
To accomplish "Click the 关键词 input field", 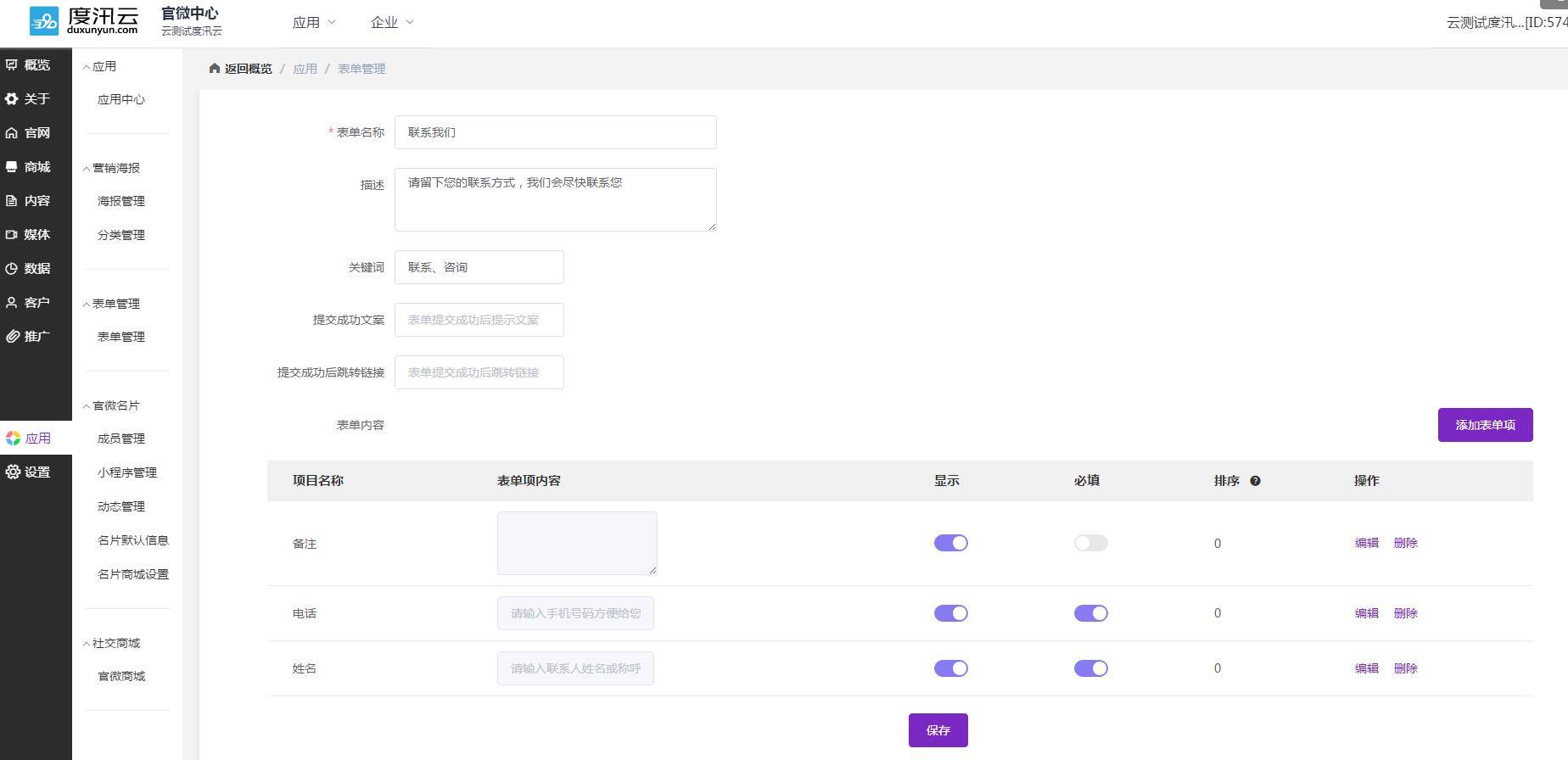I will [x=479, y=267].
